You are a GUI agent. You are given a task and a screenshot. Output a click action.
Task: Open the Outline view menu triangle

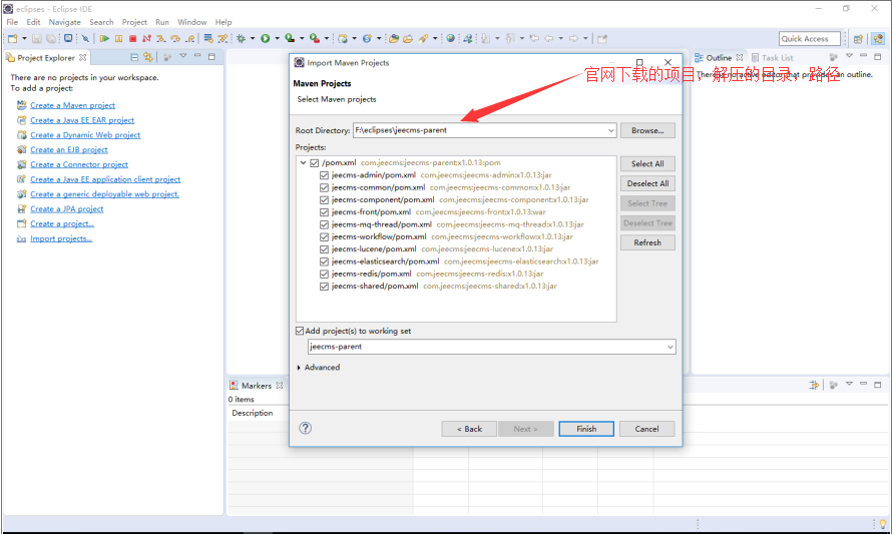click(849, 56)
